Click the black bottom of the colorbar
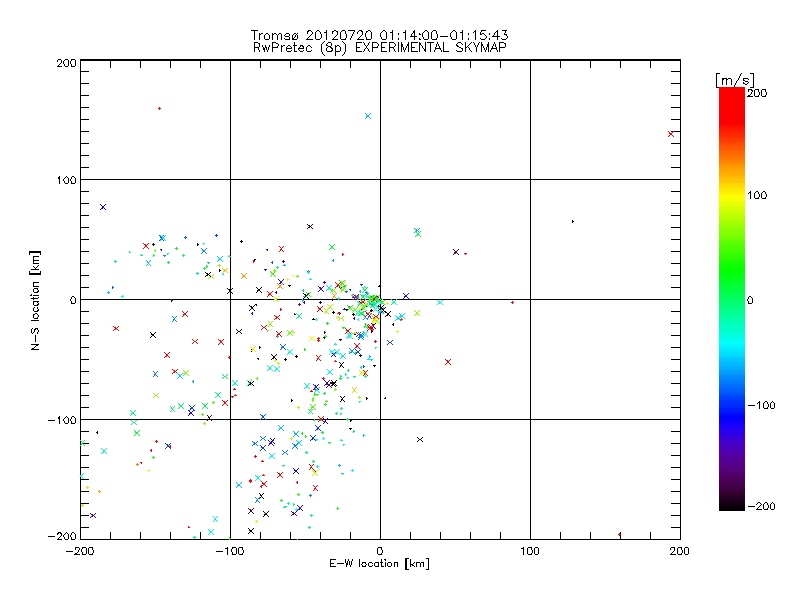Screen dimensions: 800x600 [732, 503]
